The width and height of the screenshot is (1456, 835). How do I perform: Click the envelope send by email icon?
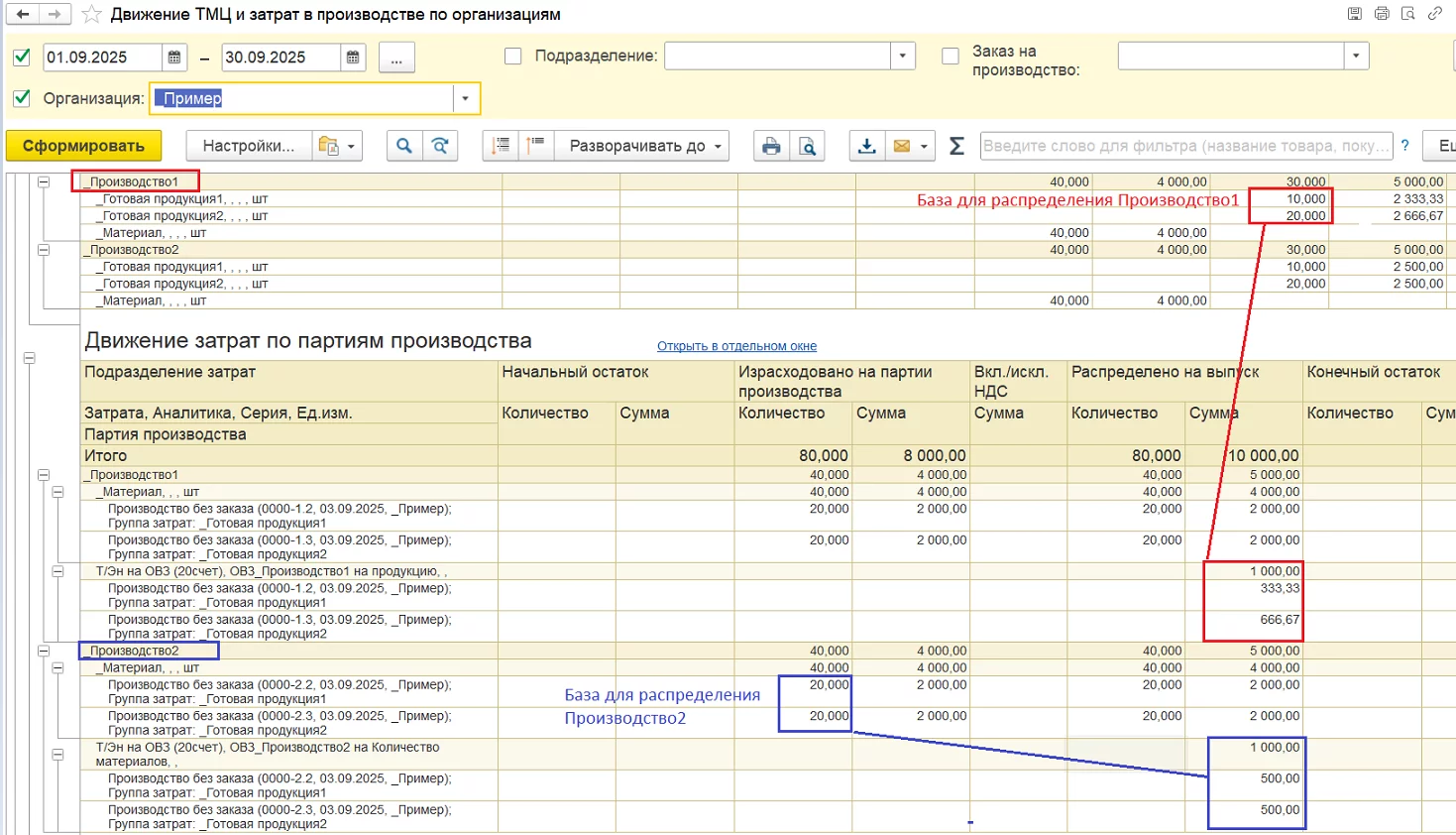[902, 146]
